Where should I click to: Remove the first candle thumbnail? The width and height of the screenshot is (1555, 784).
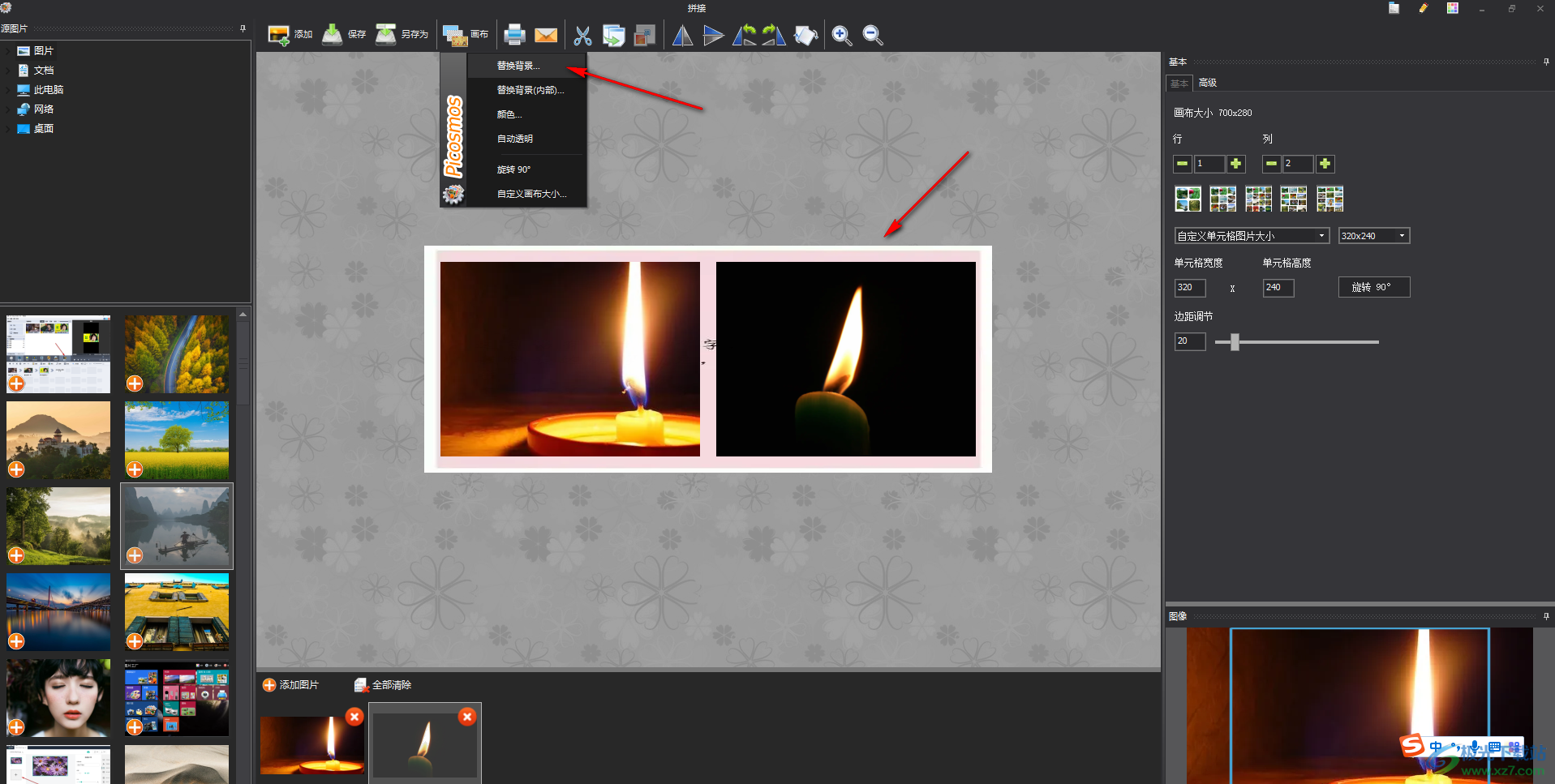pyautogui.click(x=354, y=717)
